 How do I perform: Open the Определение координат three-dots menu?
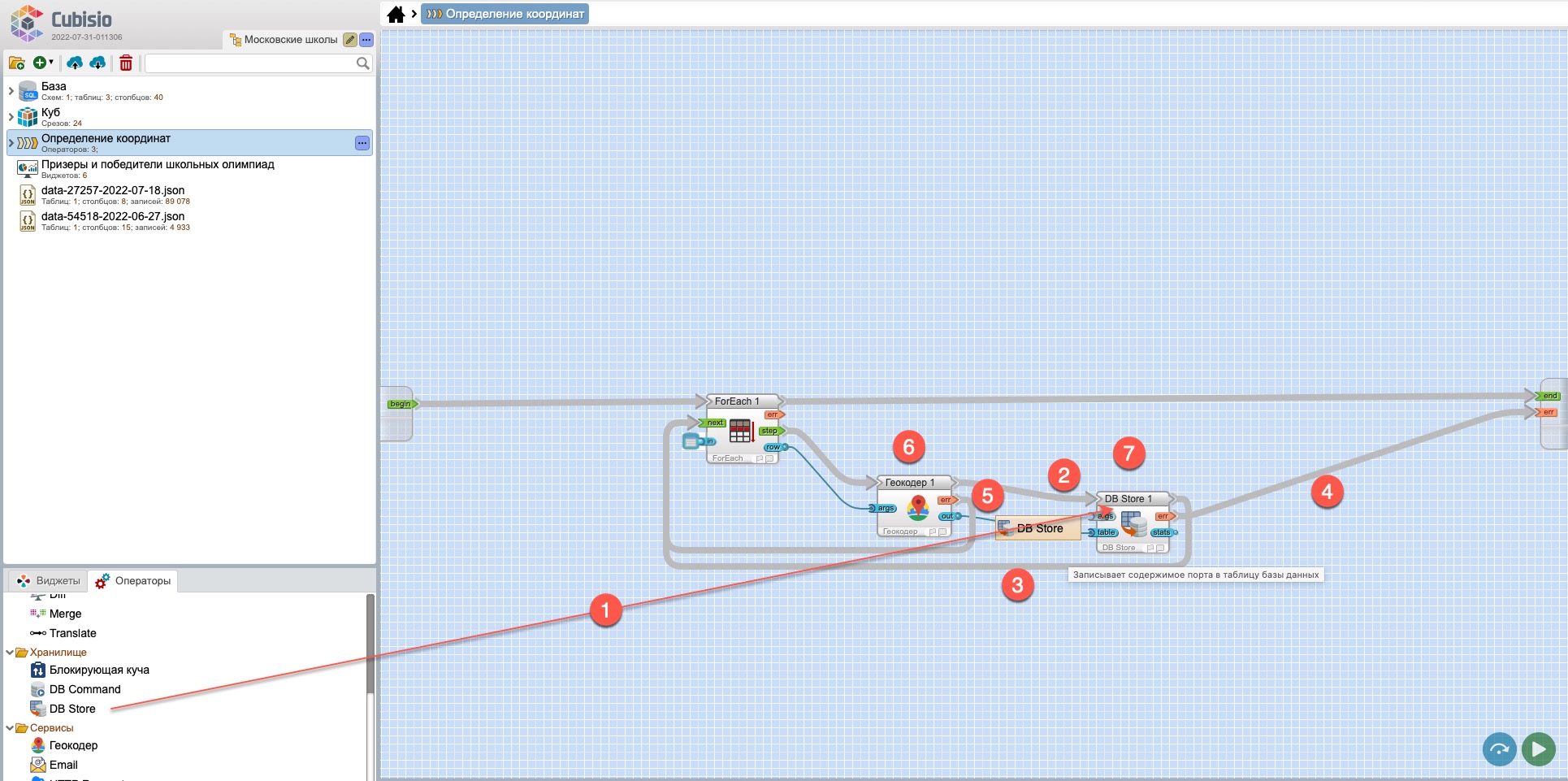[x=362, y=143]
